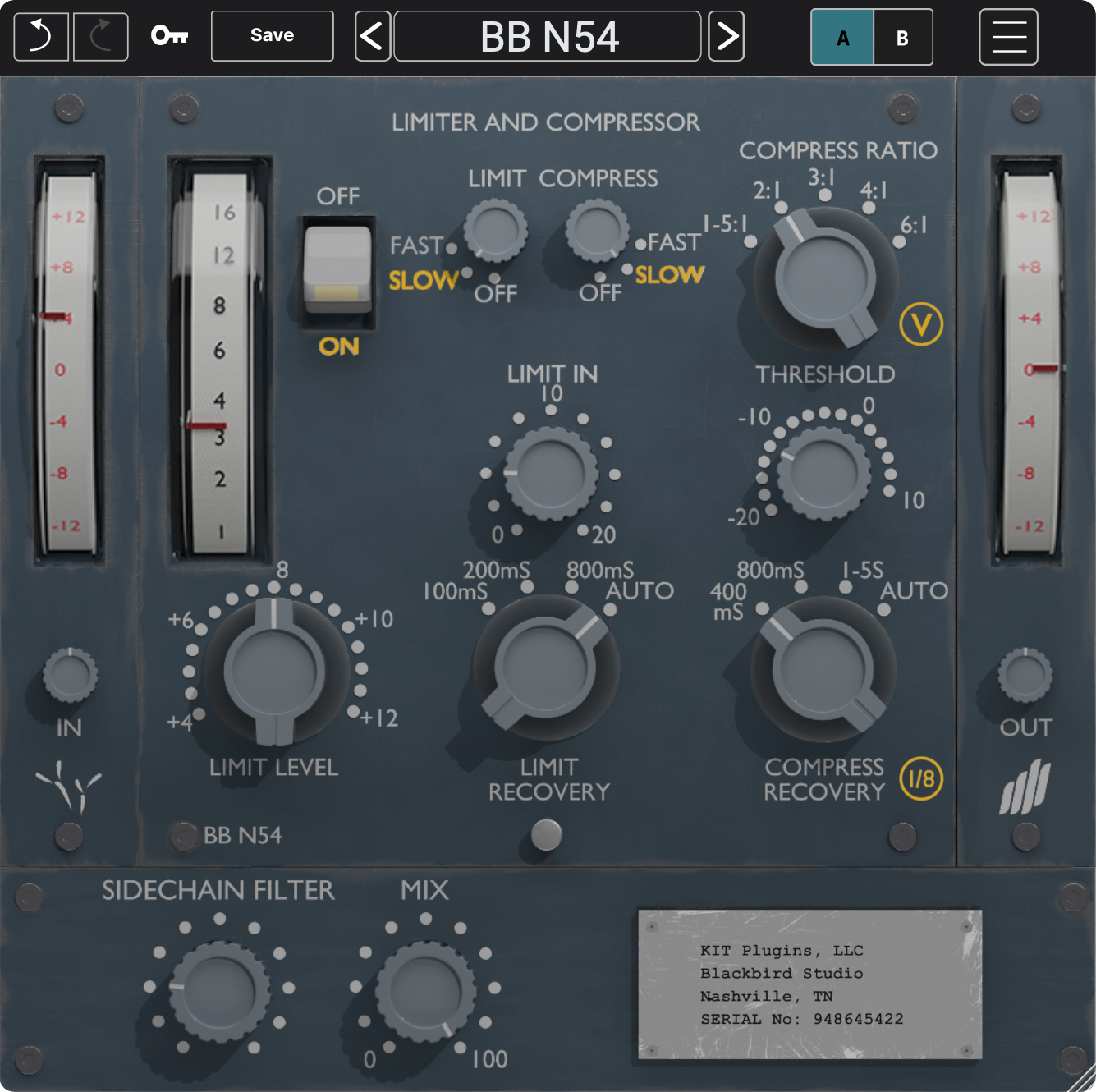Click the serial number plate text
This screenshot has height=1092, width=1096.
pyautogui.click(x=802, y=984)
